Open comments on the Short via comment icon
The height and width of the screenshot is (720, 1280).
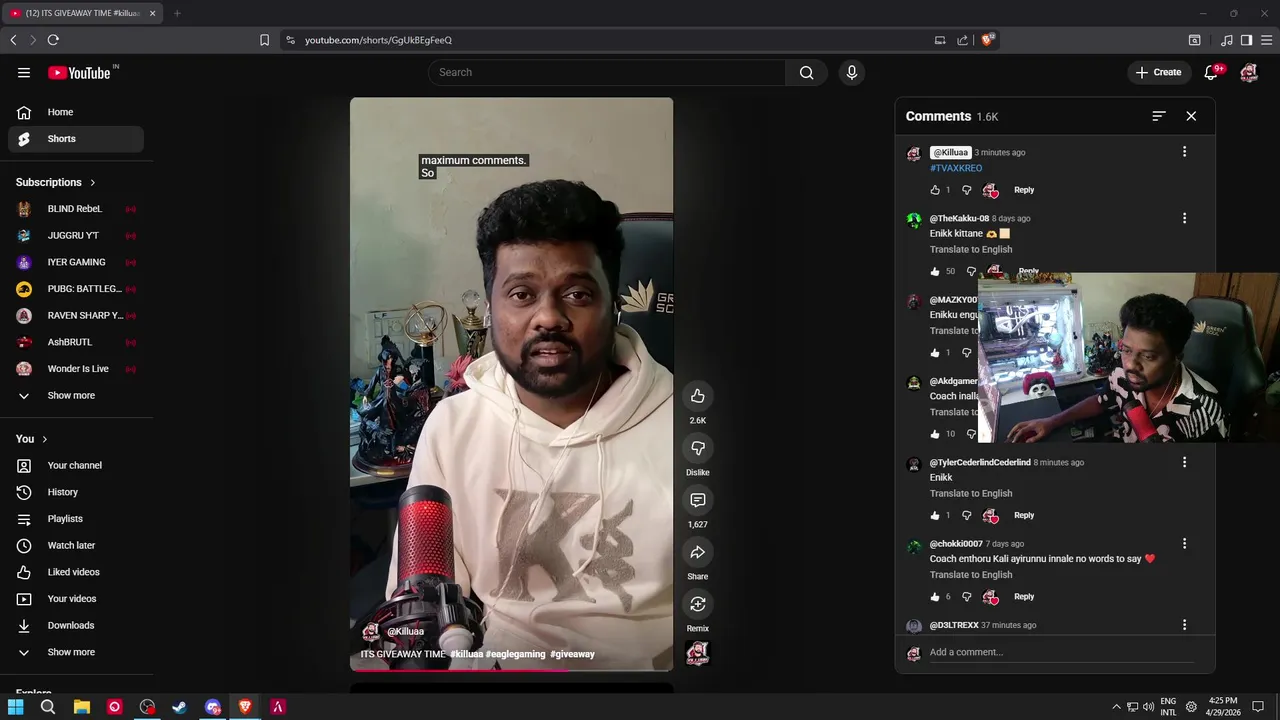[x=698, y=500]
